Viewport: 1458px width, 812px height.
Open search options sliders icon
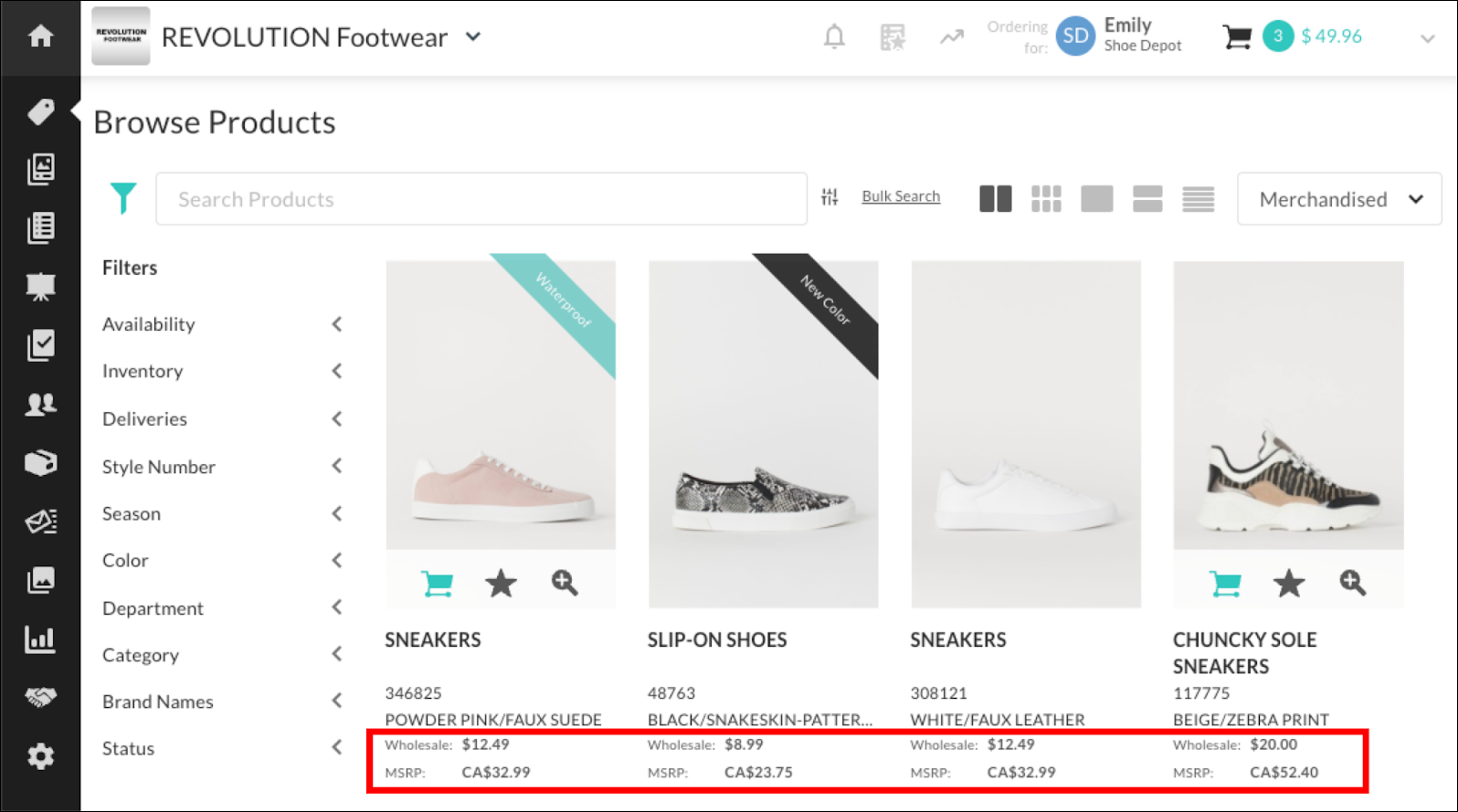[x=829, y=197]
